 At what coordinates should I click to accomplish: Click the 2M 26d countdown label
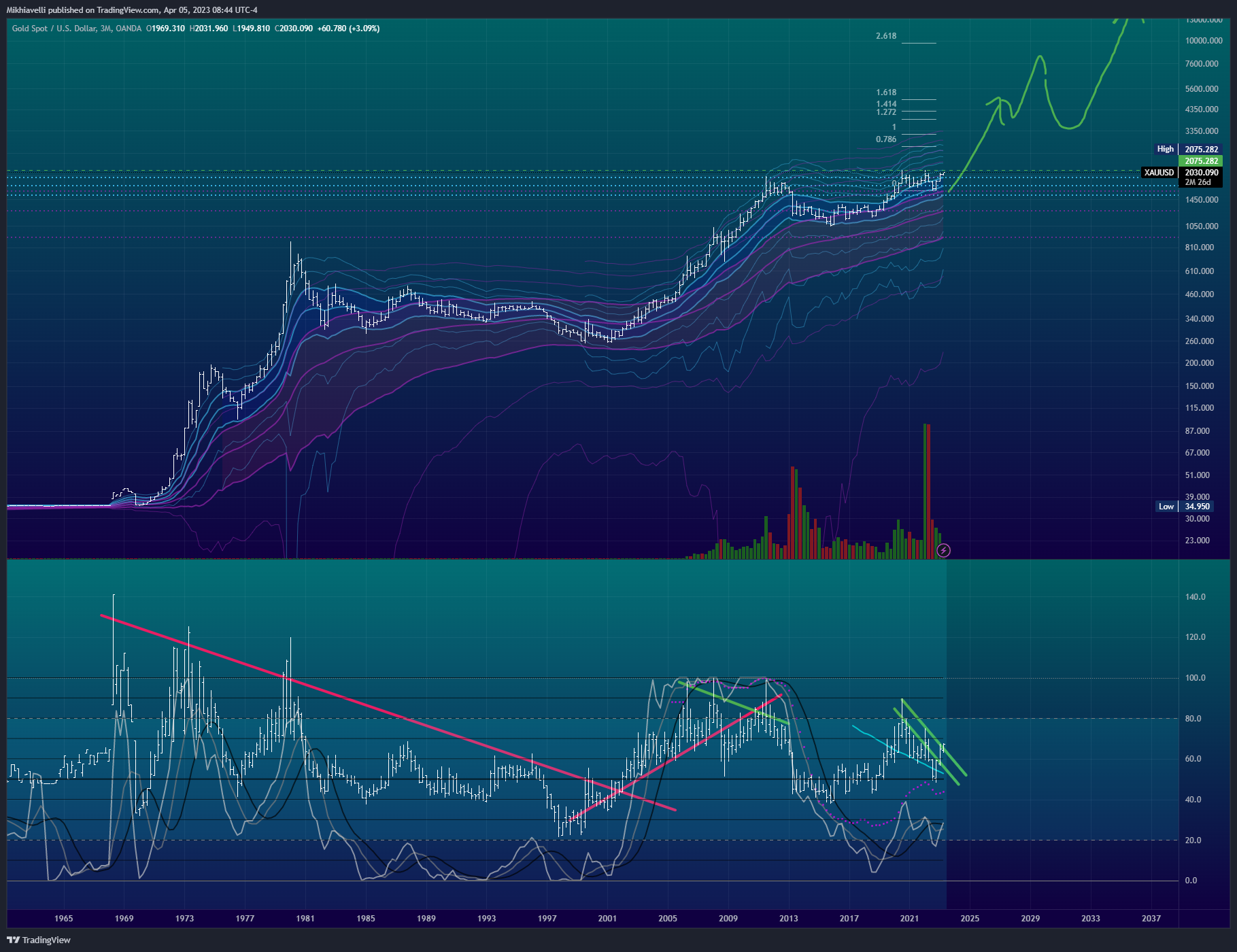[1198, 182]
